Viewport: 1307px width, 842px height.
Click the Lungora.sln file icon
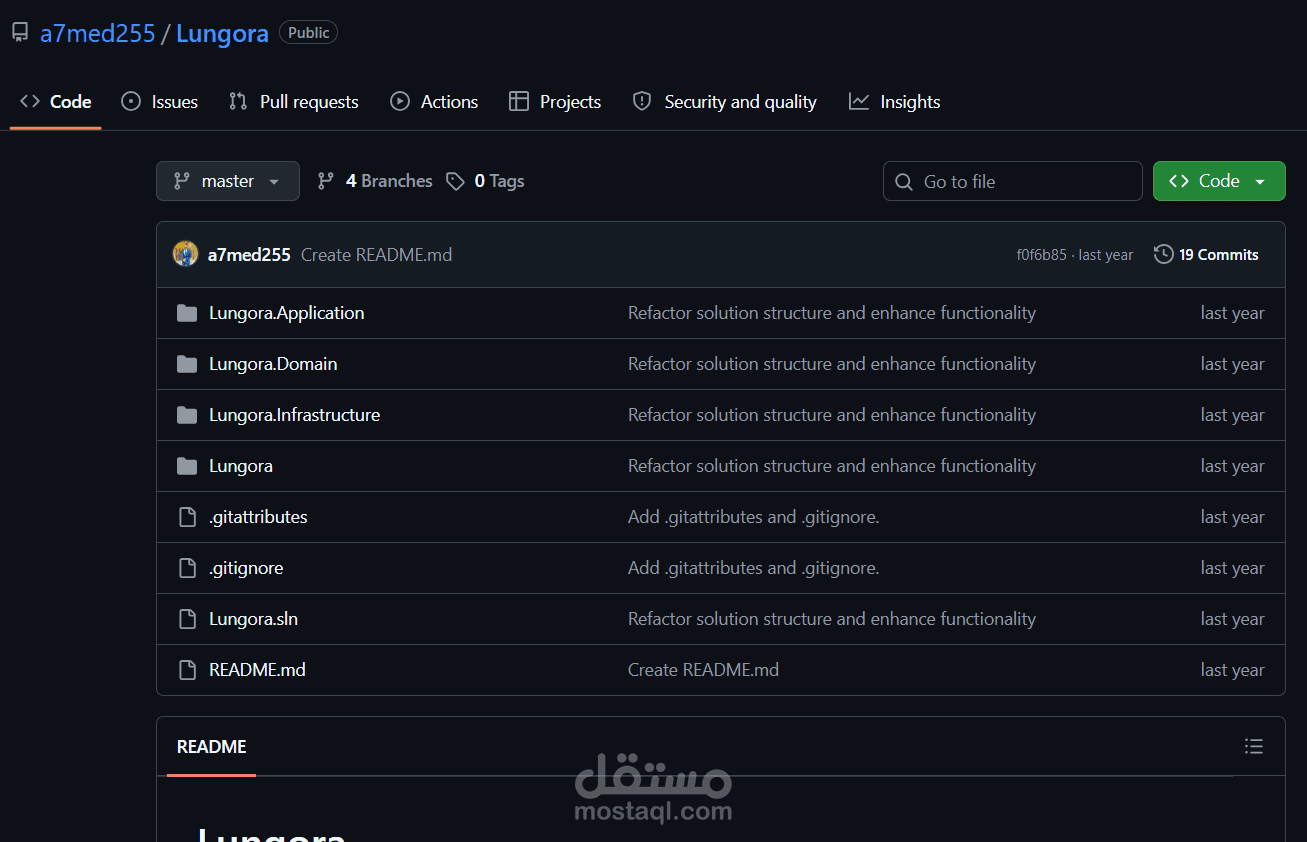[187, 619]
